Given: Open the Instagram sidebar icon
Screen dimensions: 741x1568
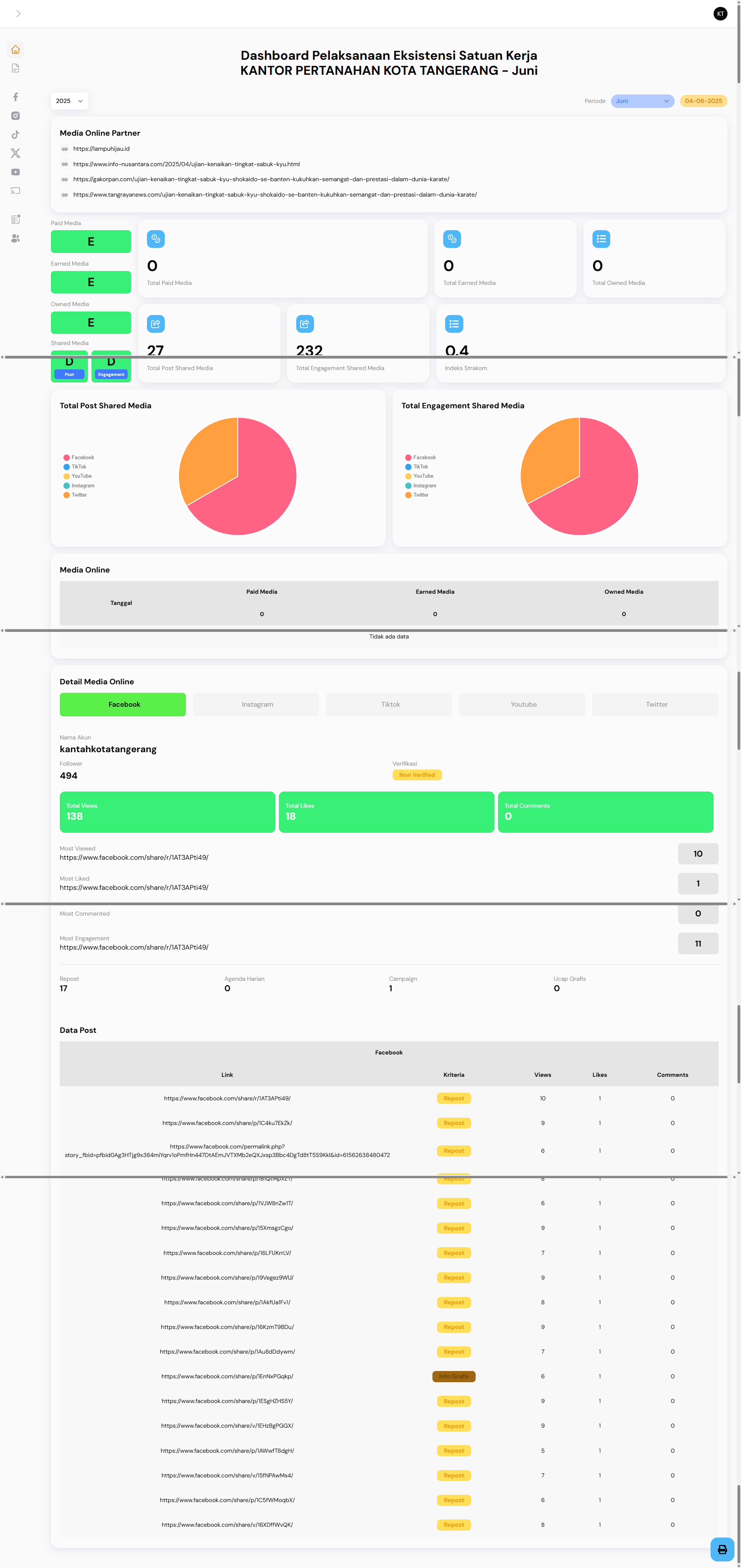Looking at the screenshot, I should coord(16,116).
